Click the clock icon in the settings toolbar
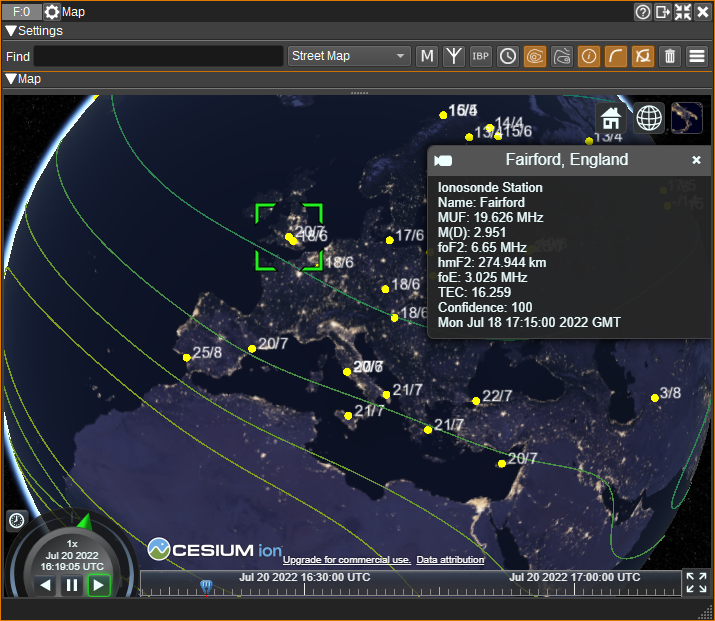This screenshot has height=621, width=715. 508,56
